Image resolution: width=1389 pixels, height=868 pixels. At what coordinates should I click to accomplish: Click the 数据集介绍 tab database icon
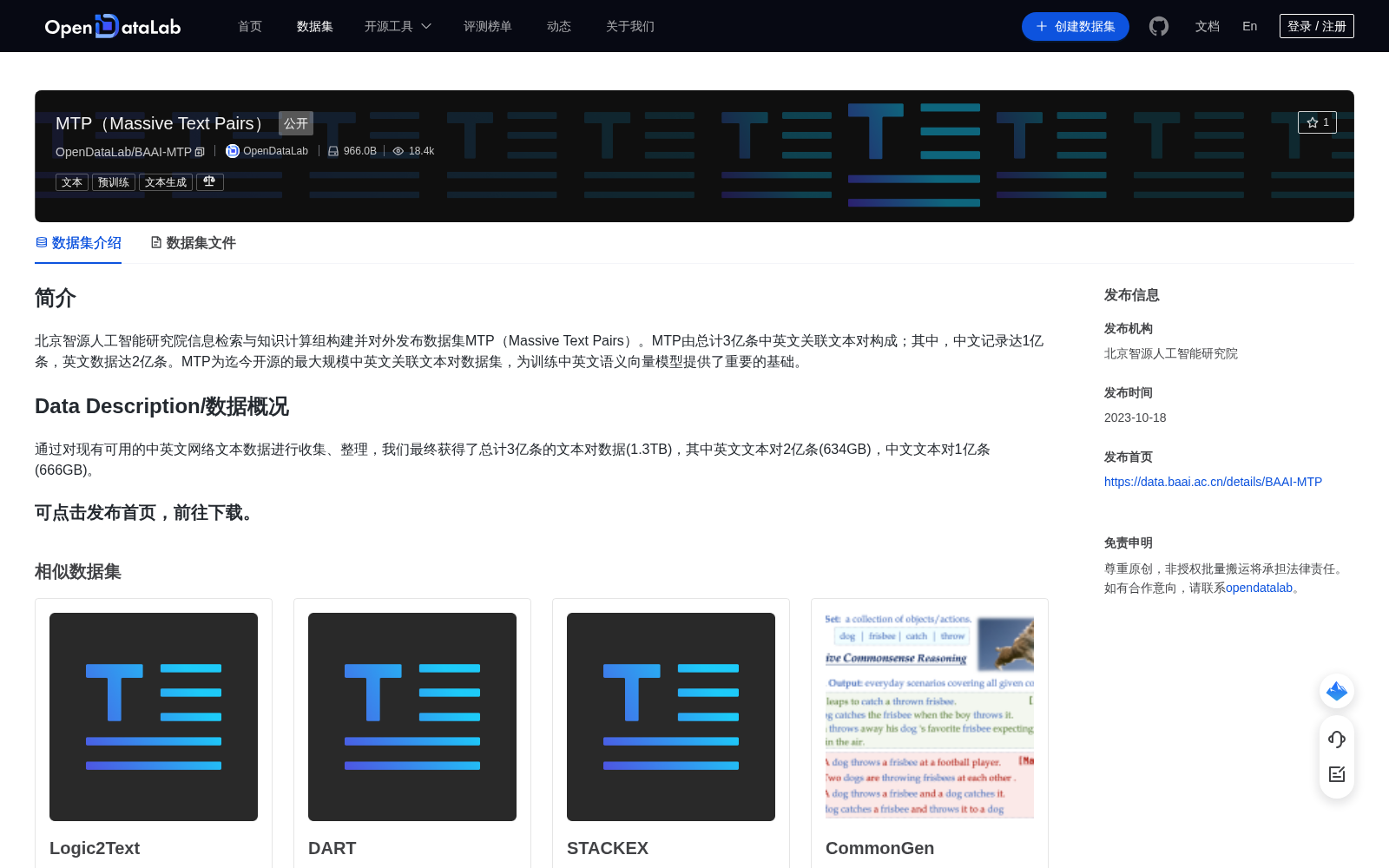pos(42,242)
